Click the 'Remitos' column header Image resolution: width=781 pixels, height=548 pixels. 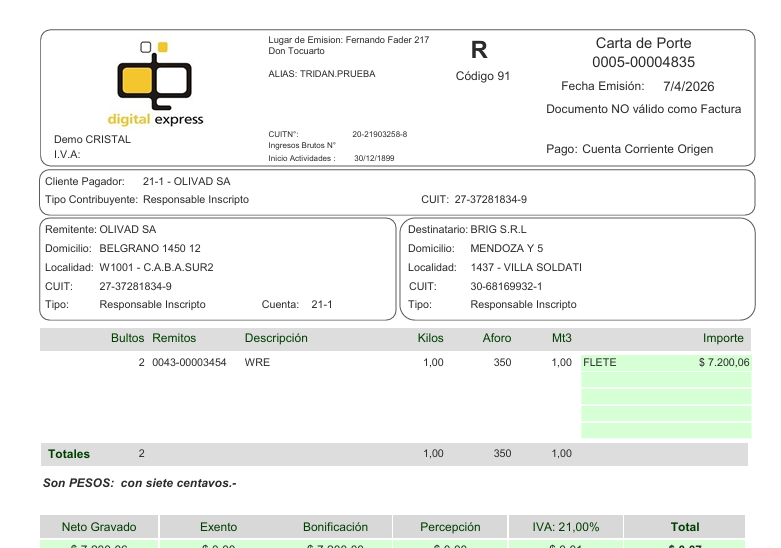[x=174, y=338]
